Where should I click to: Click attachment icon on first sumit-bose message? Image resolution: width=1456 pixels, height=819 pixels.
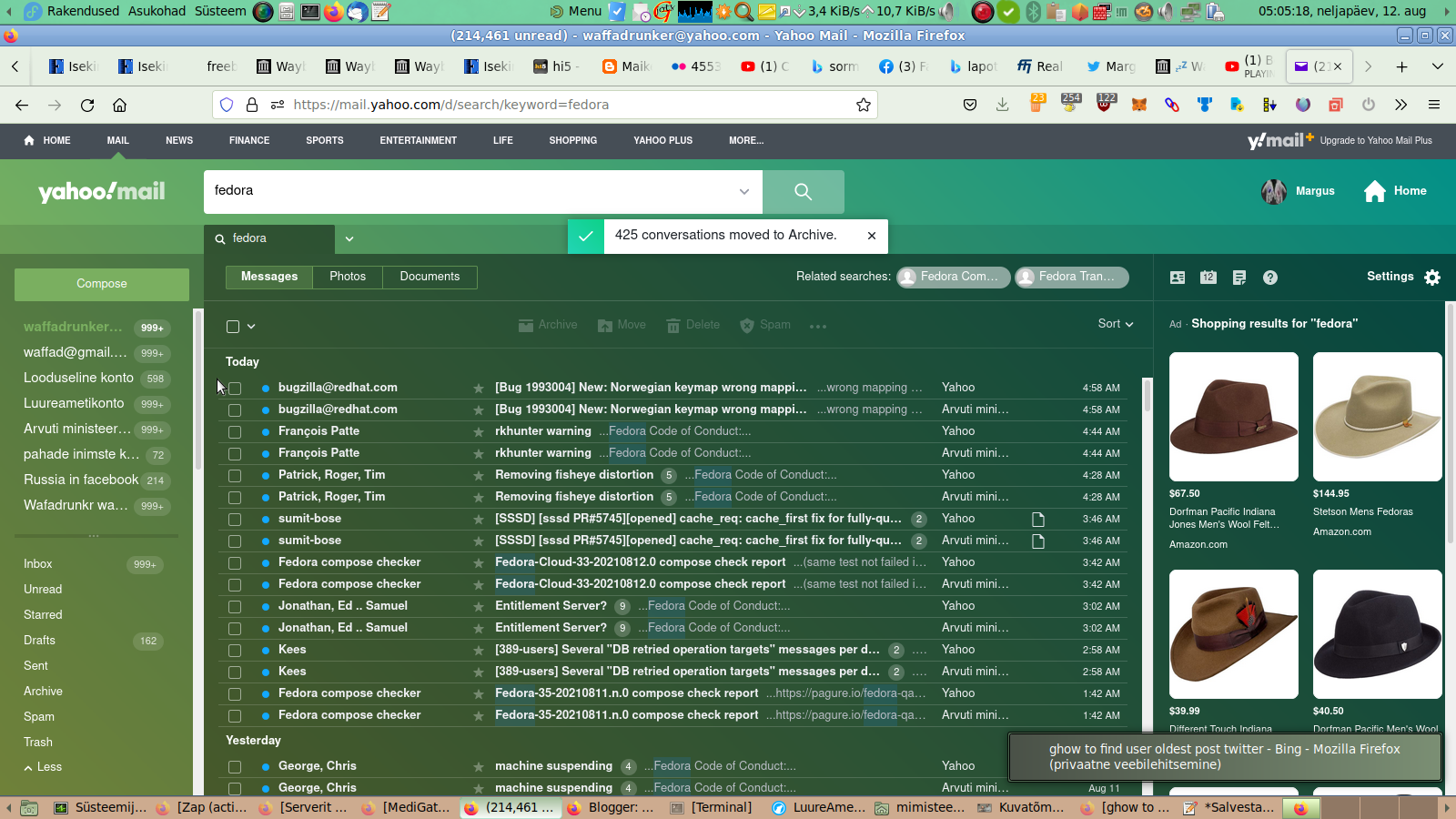click(1037, 519)
